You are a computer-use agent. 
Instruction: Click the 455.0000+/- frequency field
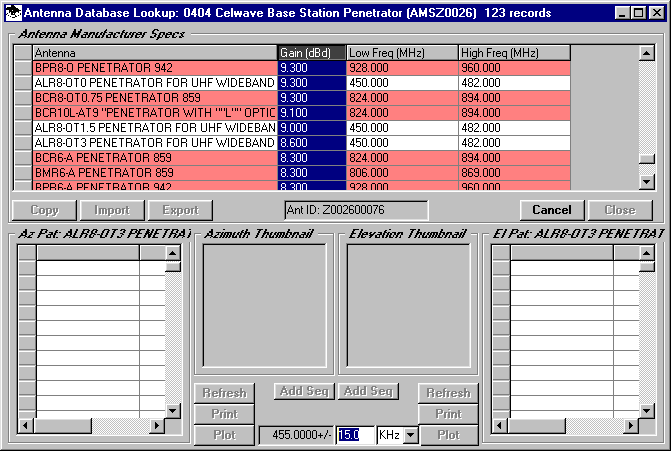[x=297, y=435]
